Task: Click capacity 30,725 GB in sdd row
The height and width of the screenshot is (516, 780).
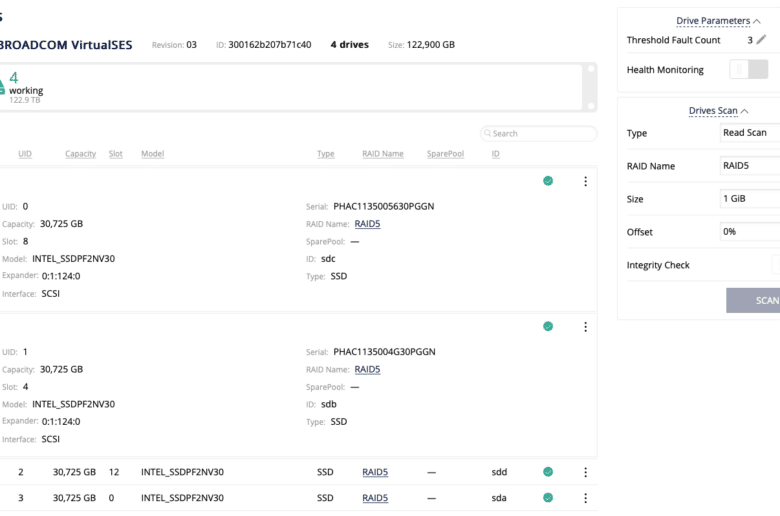Action: [74, 472]
